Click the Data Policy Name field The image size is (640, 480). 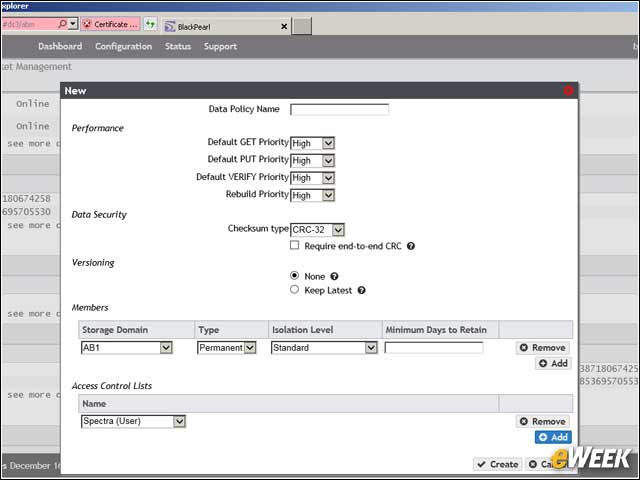[340, 110]
